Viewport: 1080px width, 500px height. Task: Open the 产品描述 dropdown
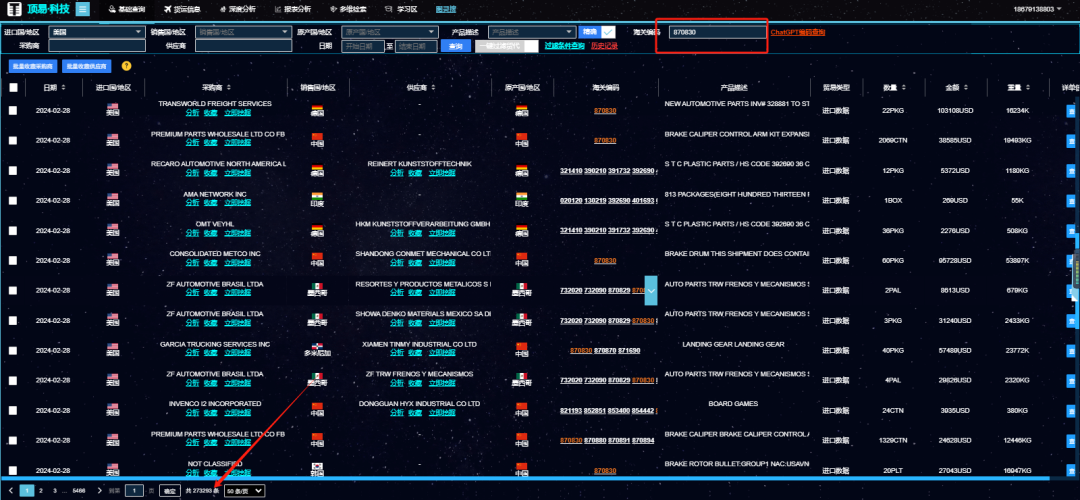click(x=532, y=32)
